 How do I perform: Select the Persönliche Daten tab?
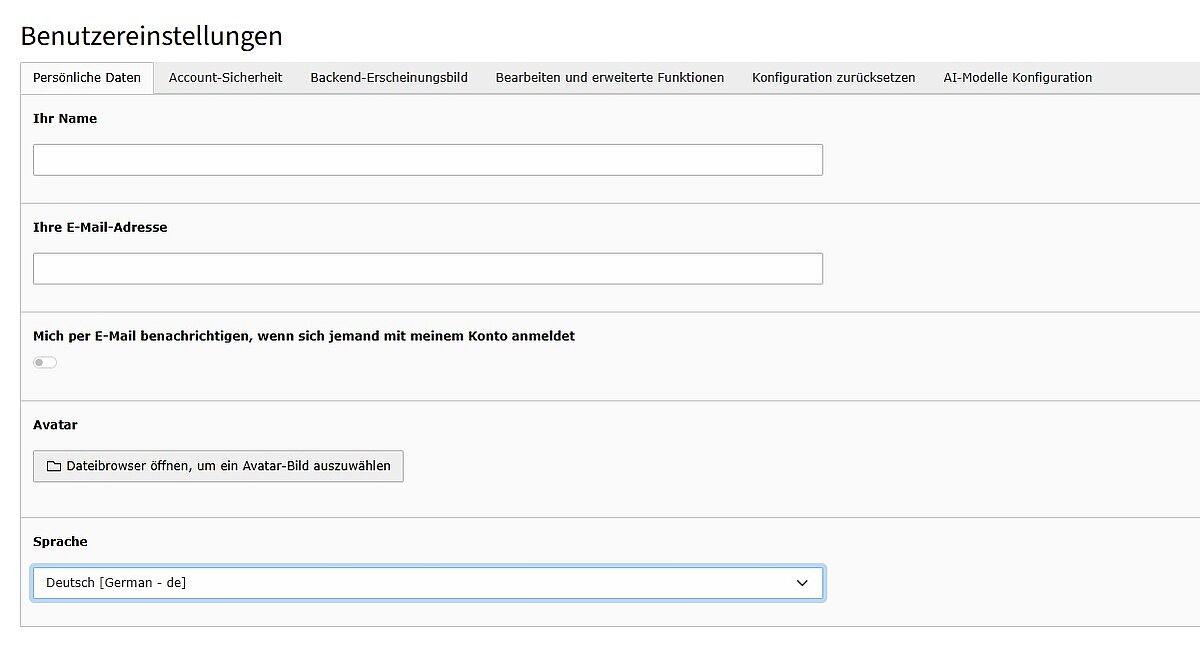(86, 77)
